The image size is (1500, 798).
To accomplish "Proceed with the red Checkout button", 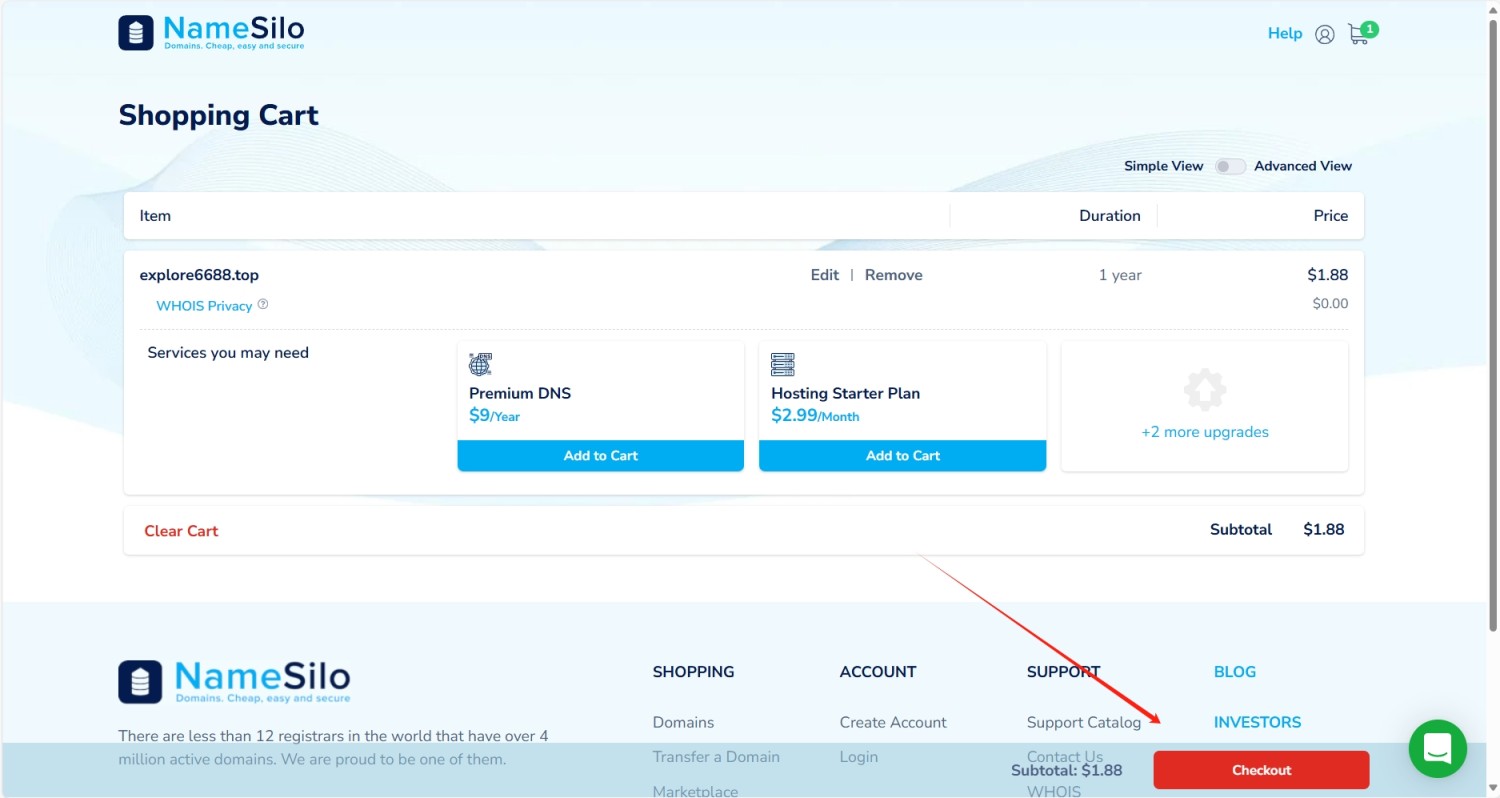I will coord(1261,770).
